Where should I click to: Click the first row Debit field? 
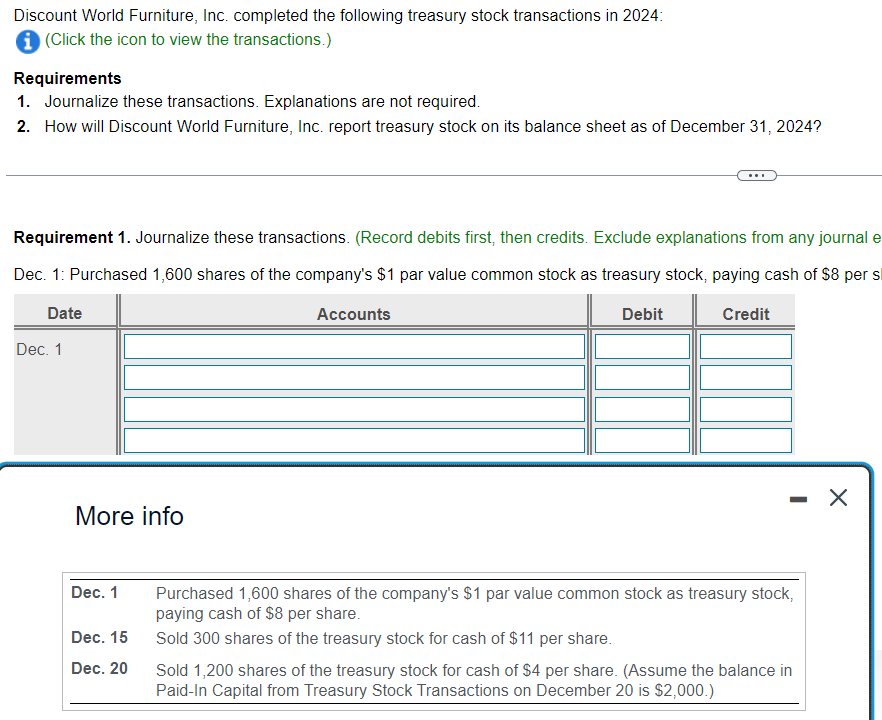642,346
